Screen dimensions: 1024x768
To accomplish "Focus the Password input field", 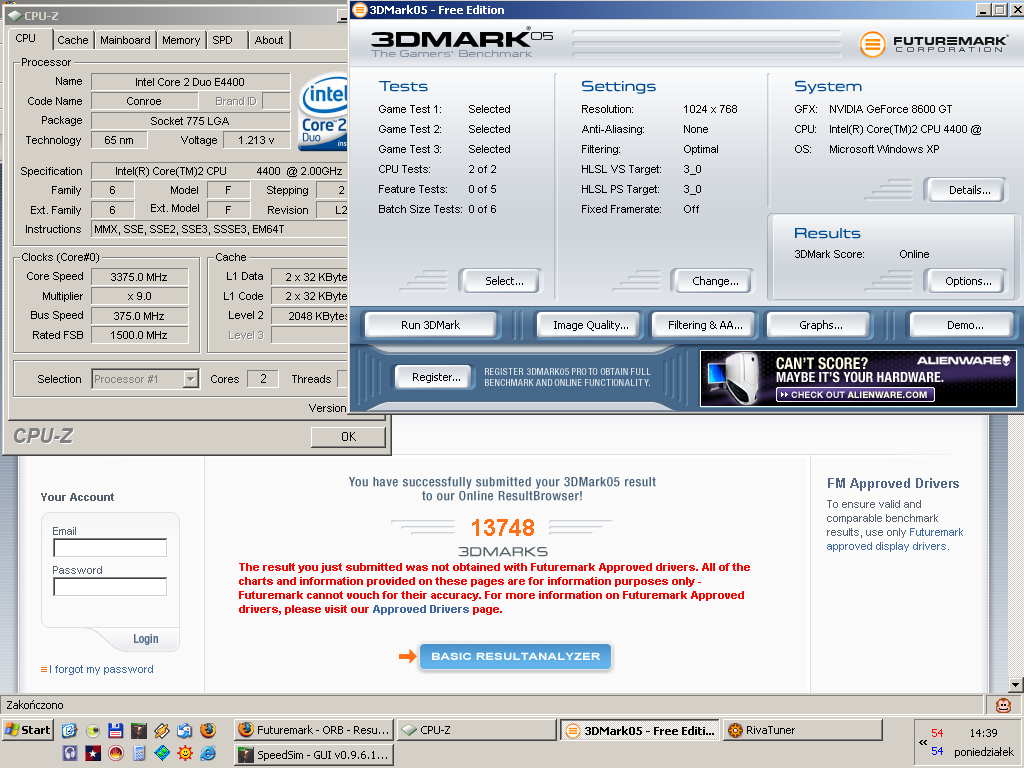I will click(110, 586).
